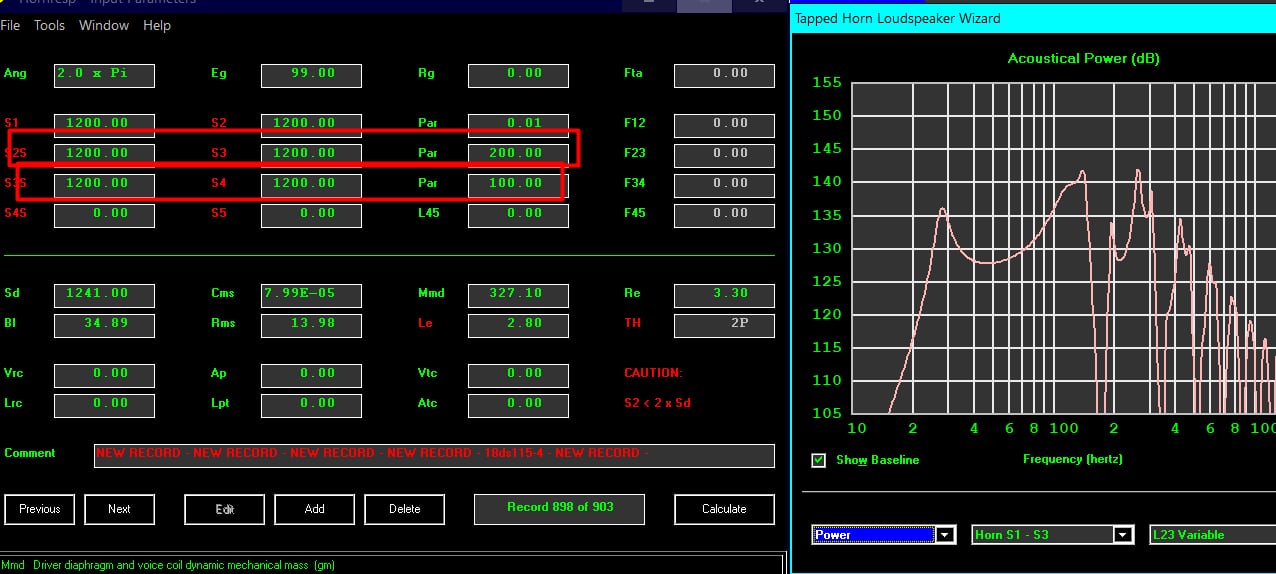This screenshot has height=574, width=1276.
Task: Open the L23 Variable dropdown
Action: (1212, 535)
